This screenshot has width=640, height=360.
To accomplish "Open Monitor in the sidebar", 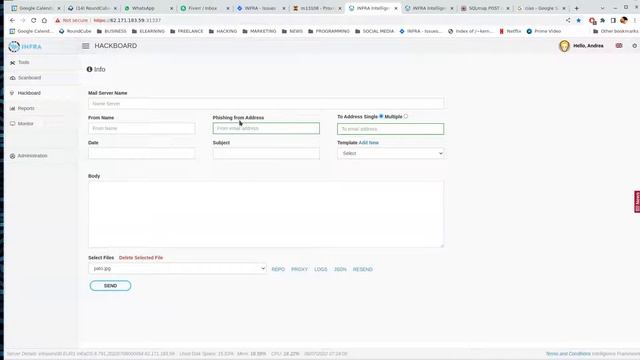I will pos(25,124).
